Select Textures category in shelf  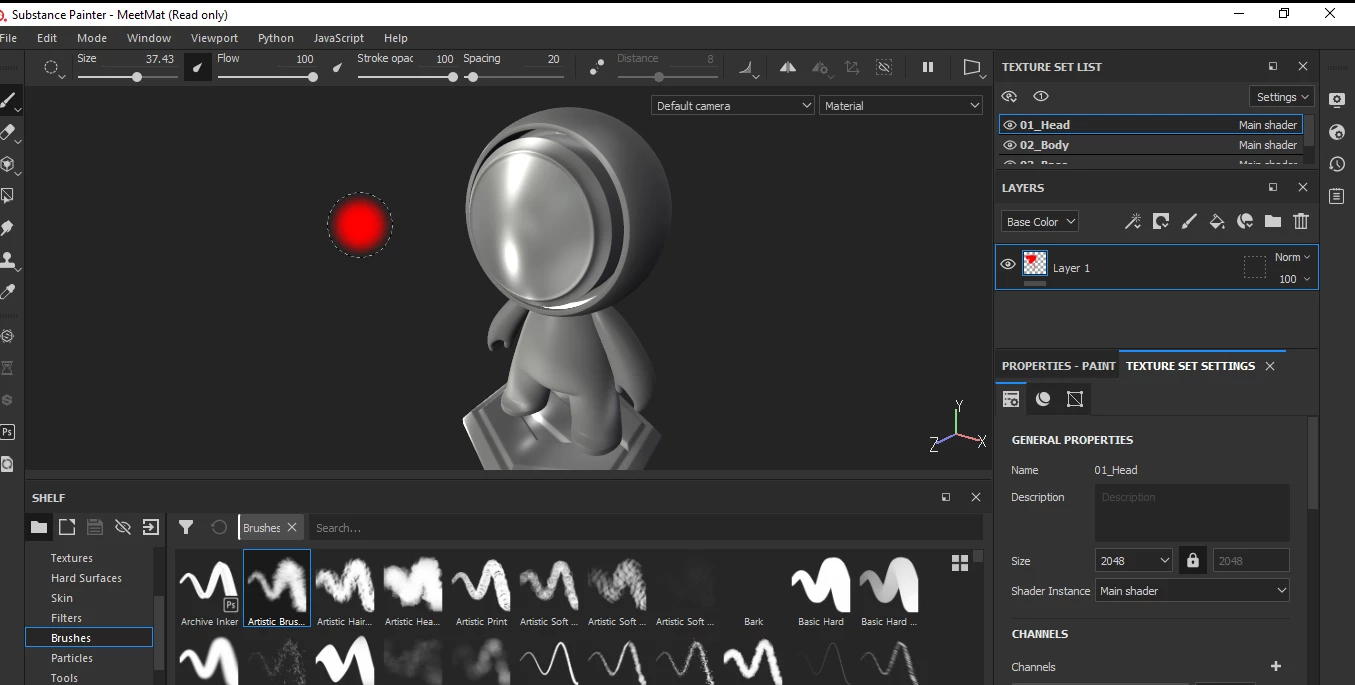click(x=72, y=558)
